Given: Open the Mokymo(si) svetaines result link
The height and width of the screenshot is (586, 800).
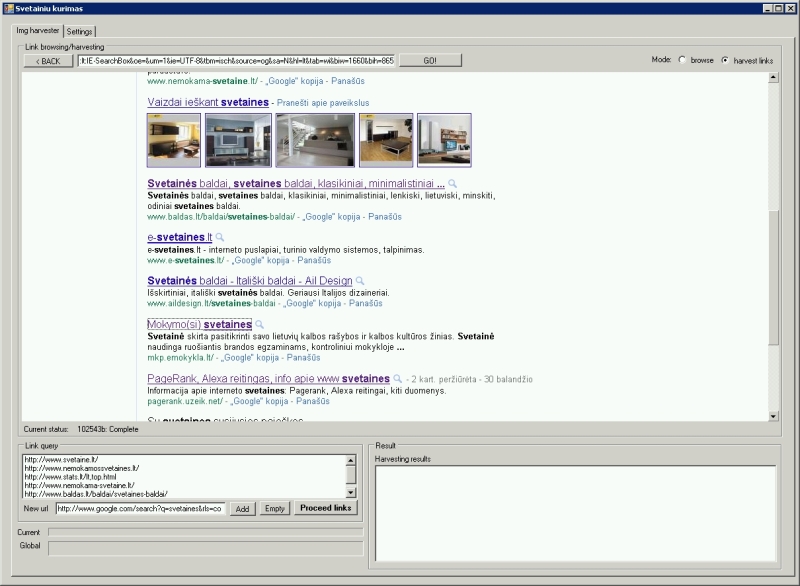Looking at the screenshot, I should tap(199, 324).
